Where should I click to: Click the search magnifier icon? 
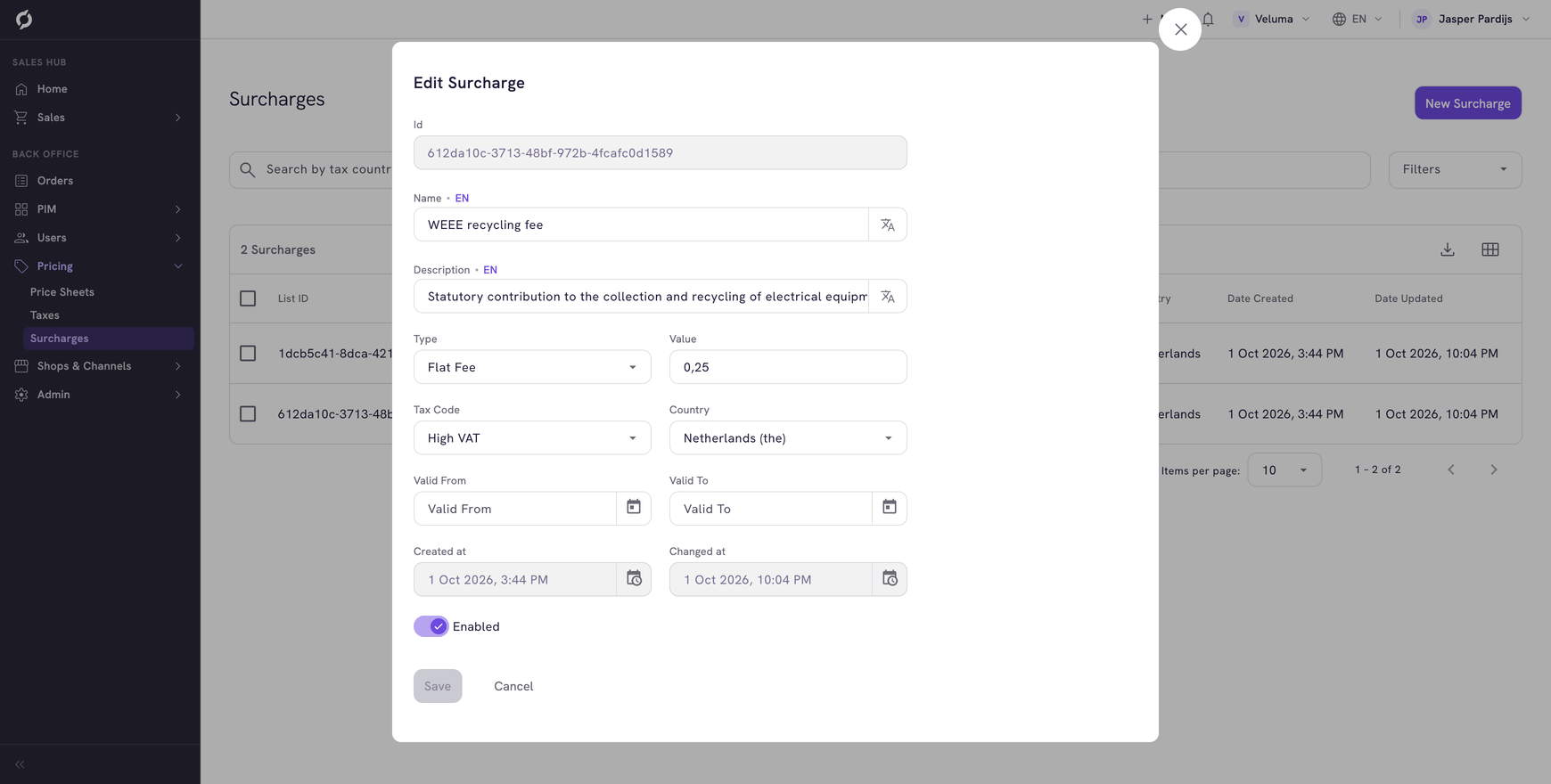pos(248,169)
